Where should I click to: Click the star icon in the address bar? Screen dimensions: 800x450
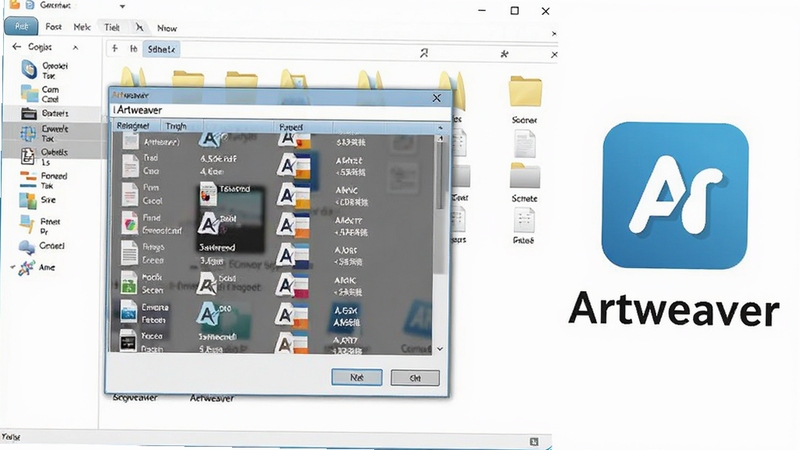coord(504,54)
